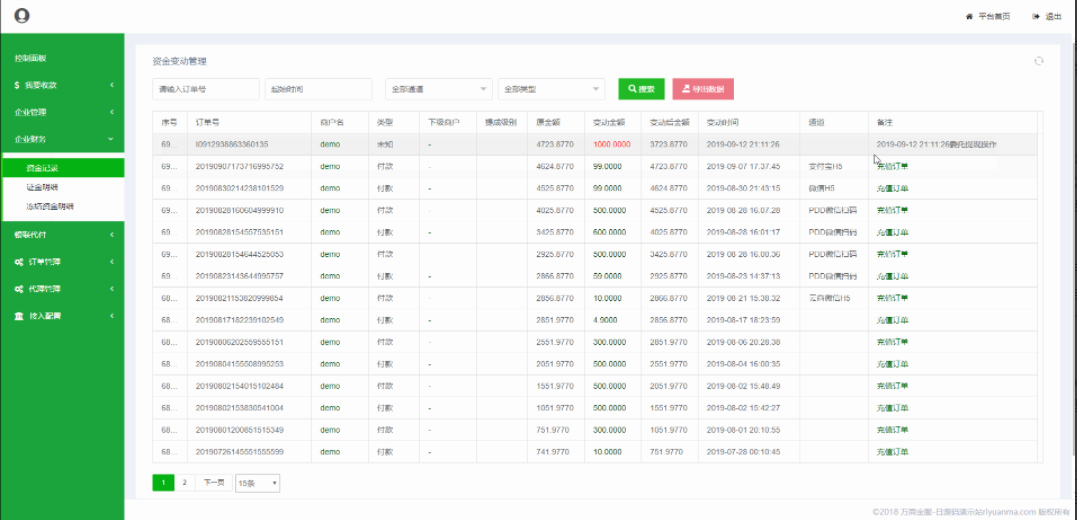Click the 变动金额 column header

point(613,122)
